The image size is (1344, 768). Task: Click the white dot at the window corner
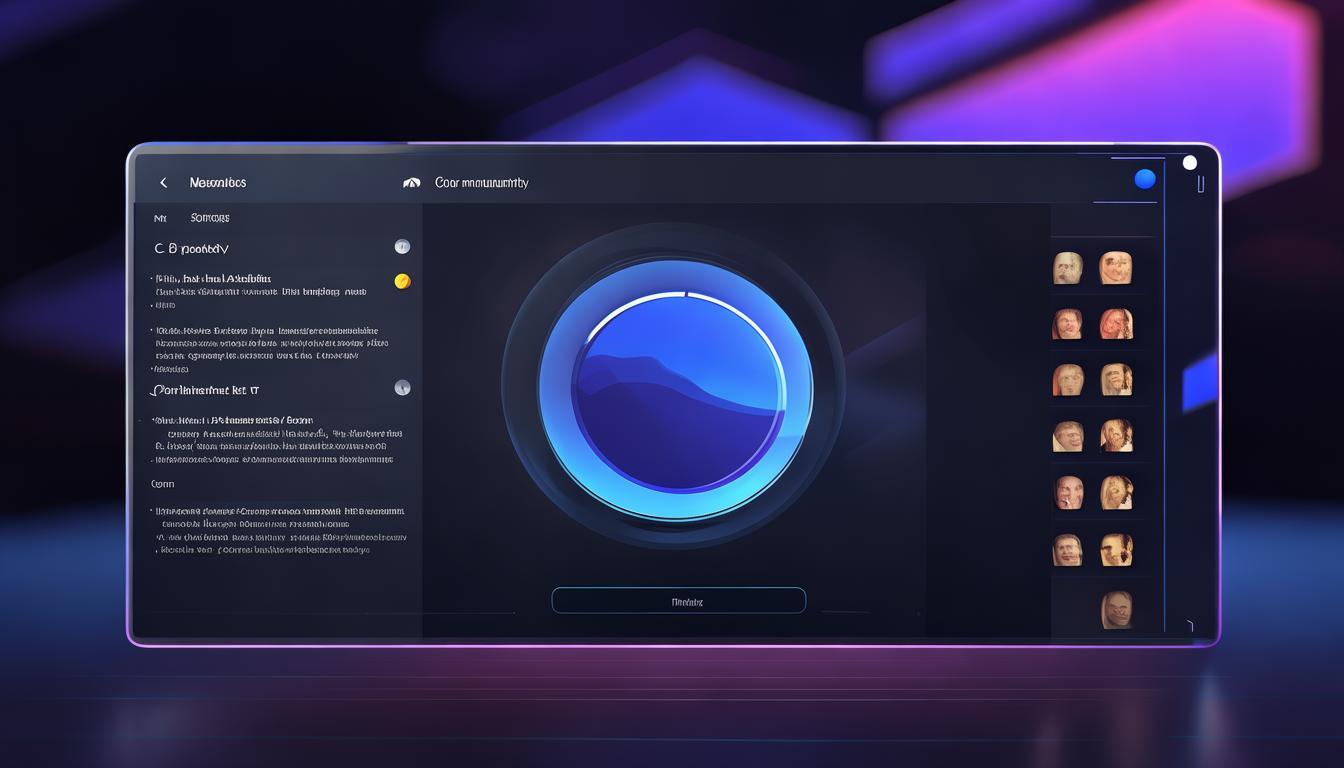click(1189, 163)
